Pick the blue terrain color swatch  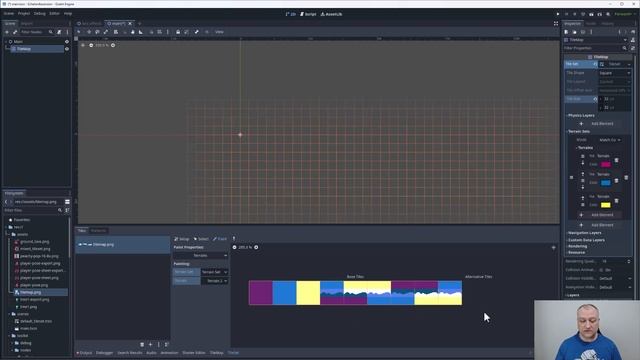coord(606,182)
